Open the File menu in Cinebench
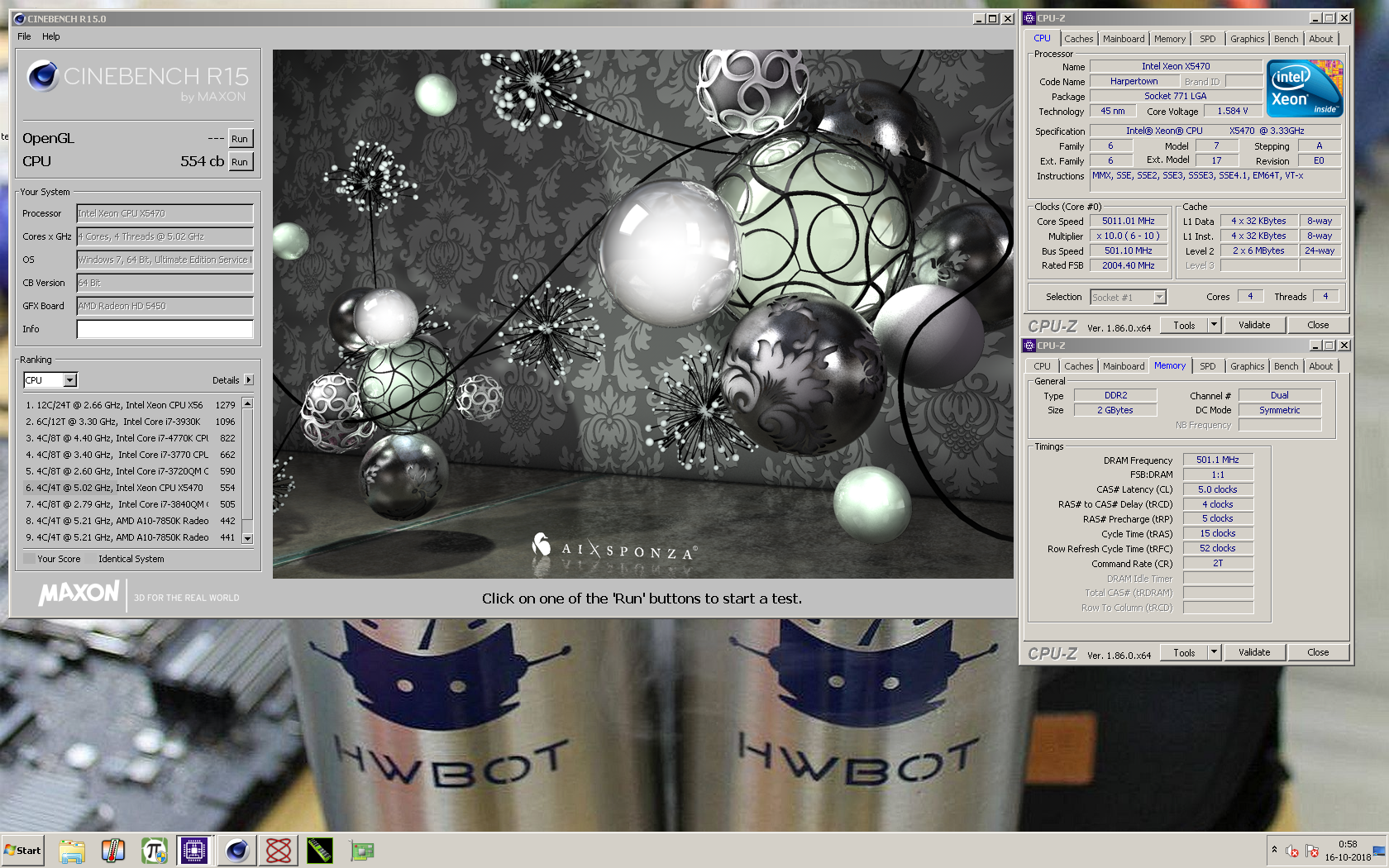The image size is (1389, 868). [x=24, y=36]
